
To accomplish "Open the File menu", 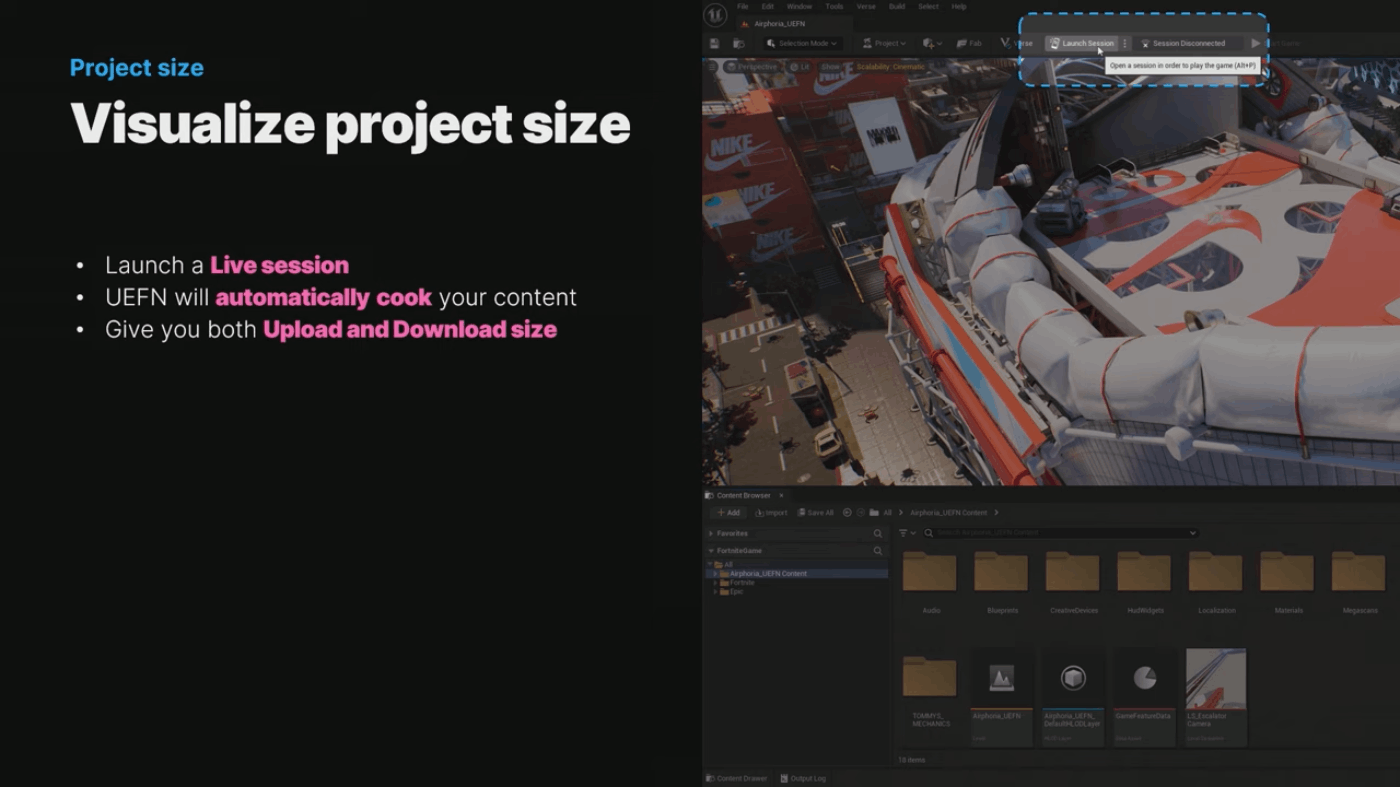I will click(x=743, y=7).
